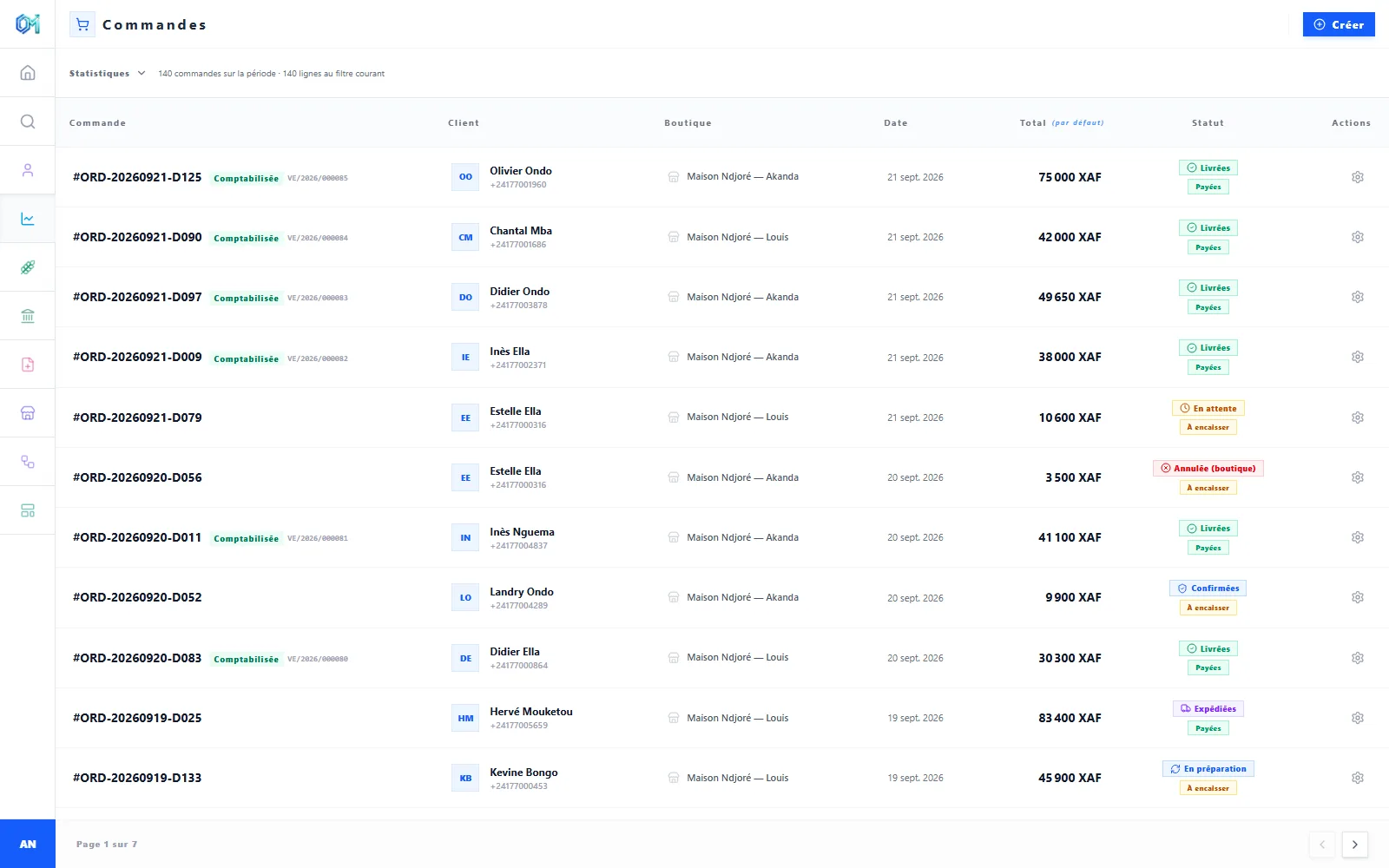
Task: Click the 'En attente' status badge
Action: [1208, 408]
